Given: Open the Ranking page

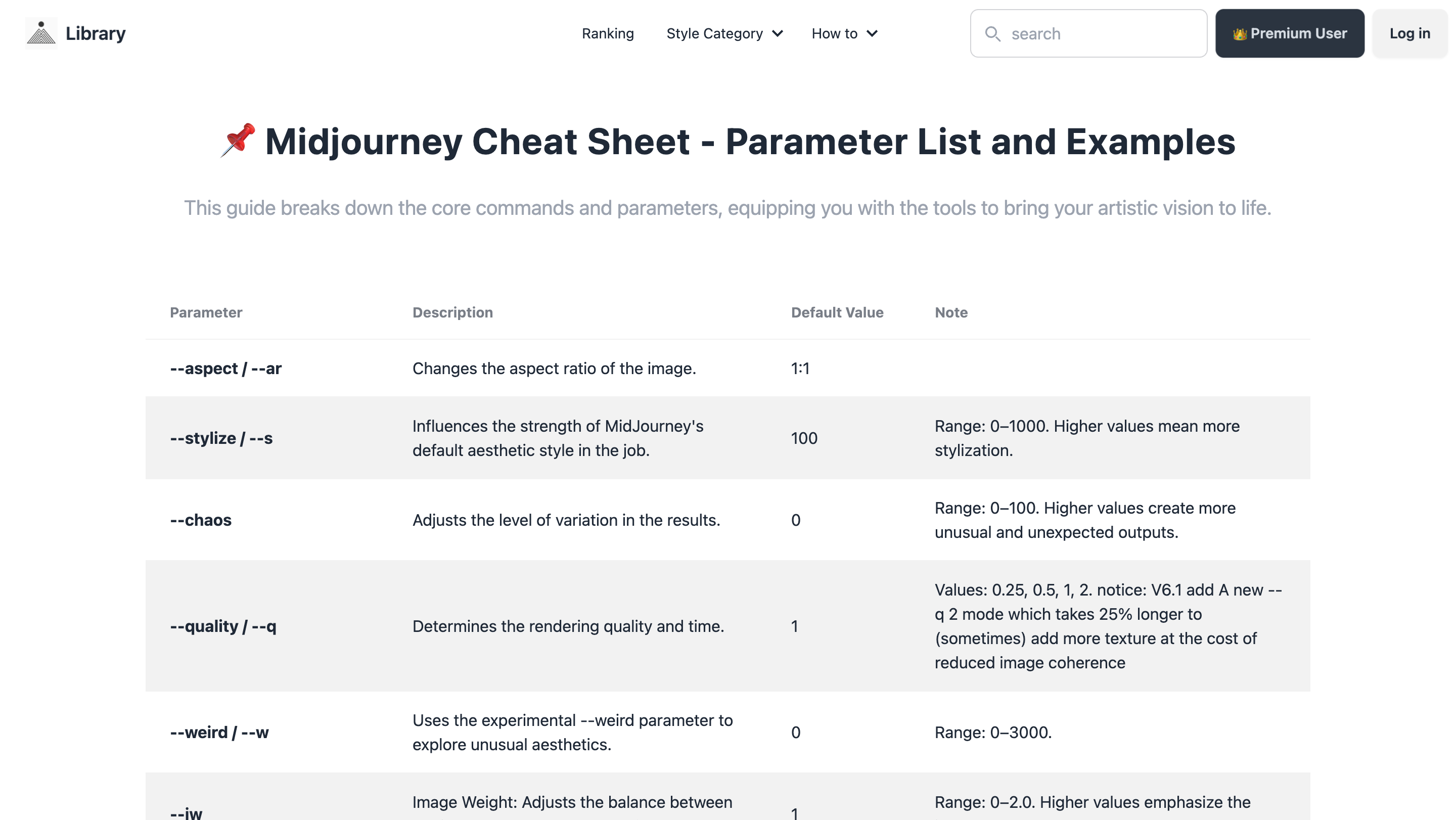Looking at the screenshot, I should coord(608,33).
